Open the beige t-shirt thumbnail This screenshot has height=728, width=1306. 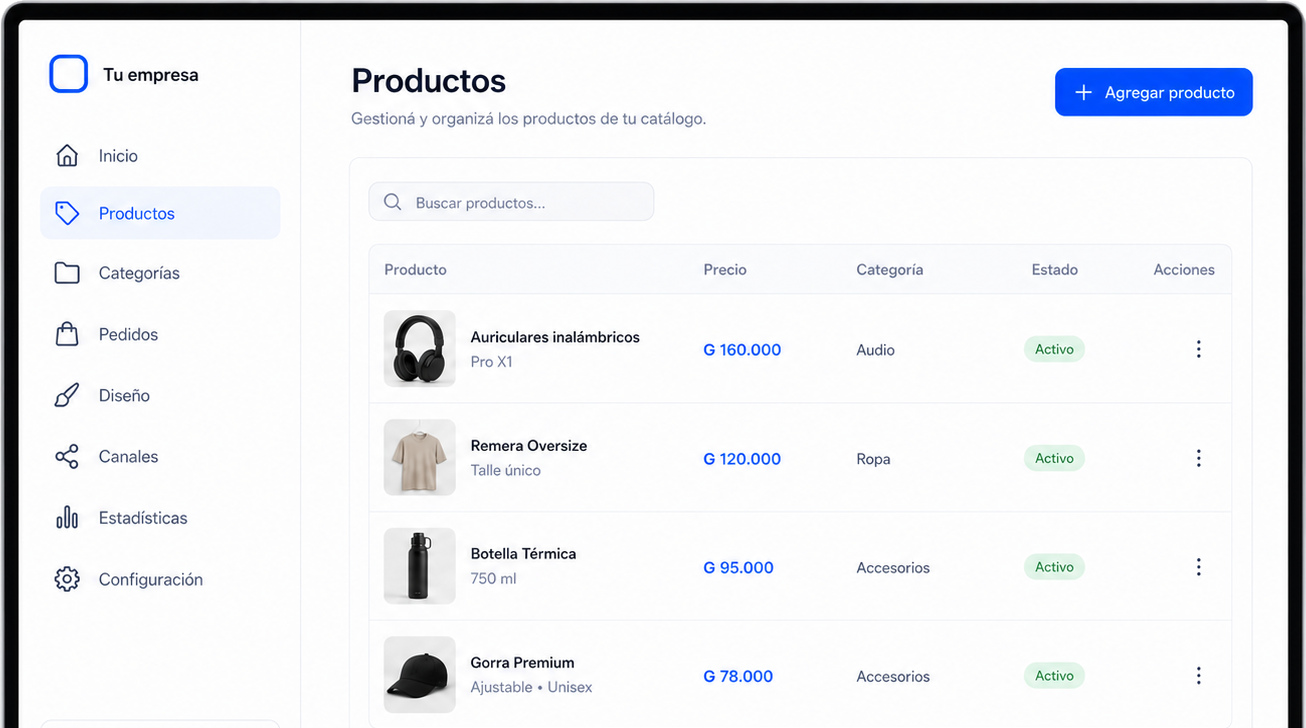coord(419,458)
